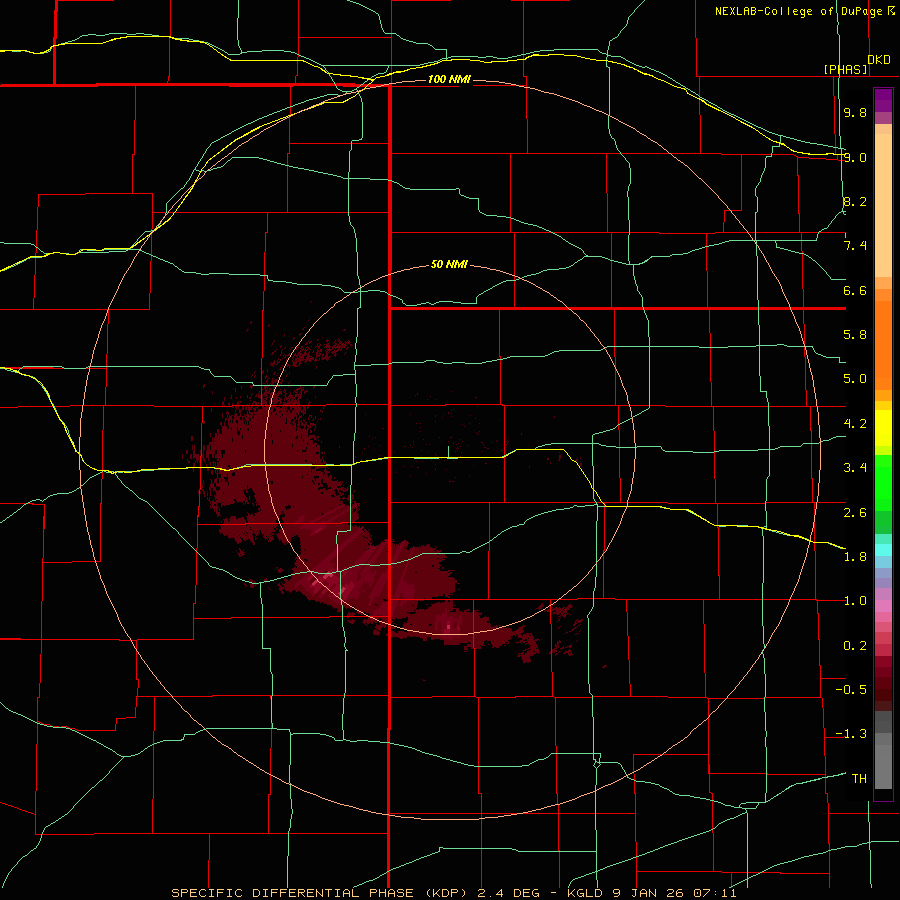Click the 2.6 color scale value
The height and width of the screenshot is (900, 900).
point(855,512)
